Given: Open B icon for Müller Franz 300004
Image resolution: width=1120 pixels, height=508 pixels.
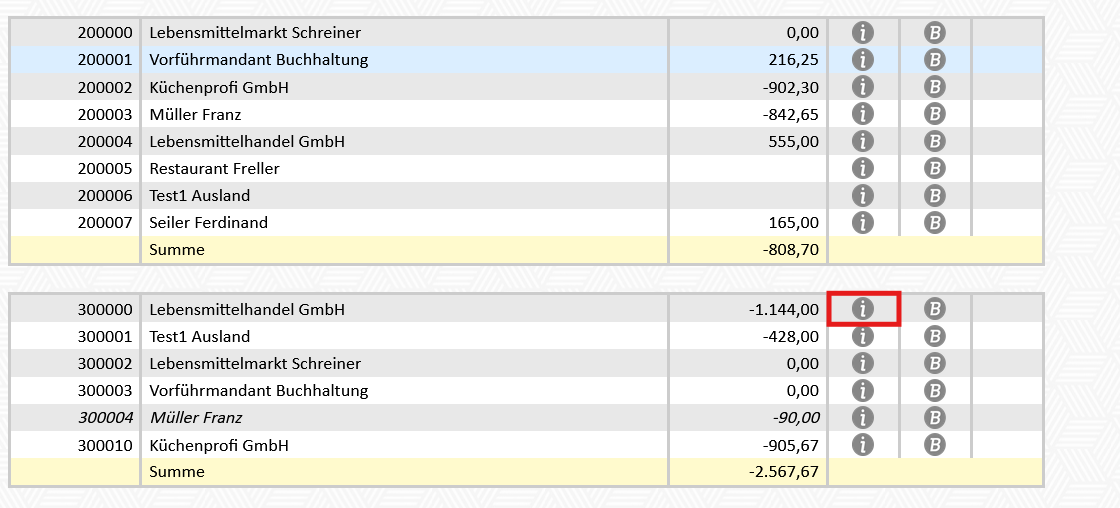Looking at the screenshot, I should pos(934,417).
